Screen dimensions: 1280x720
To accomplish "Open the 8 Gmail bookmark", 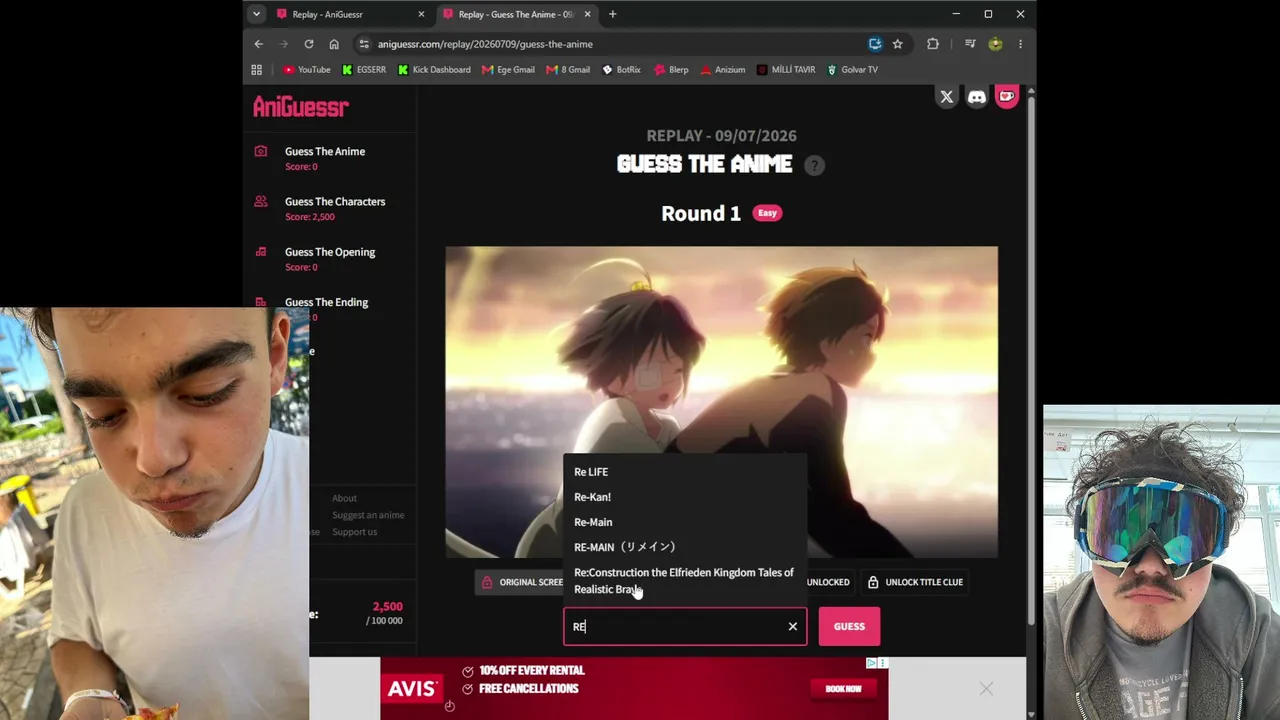I will [568, 70].
